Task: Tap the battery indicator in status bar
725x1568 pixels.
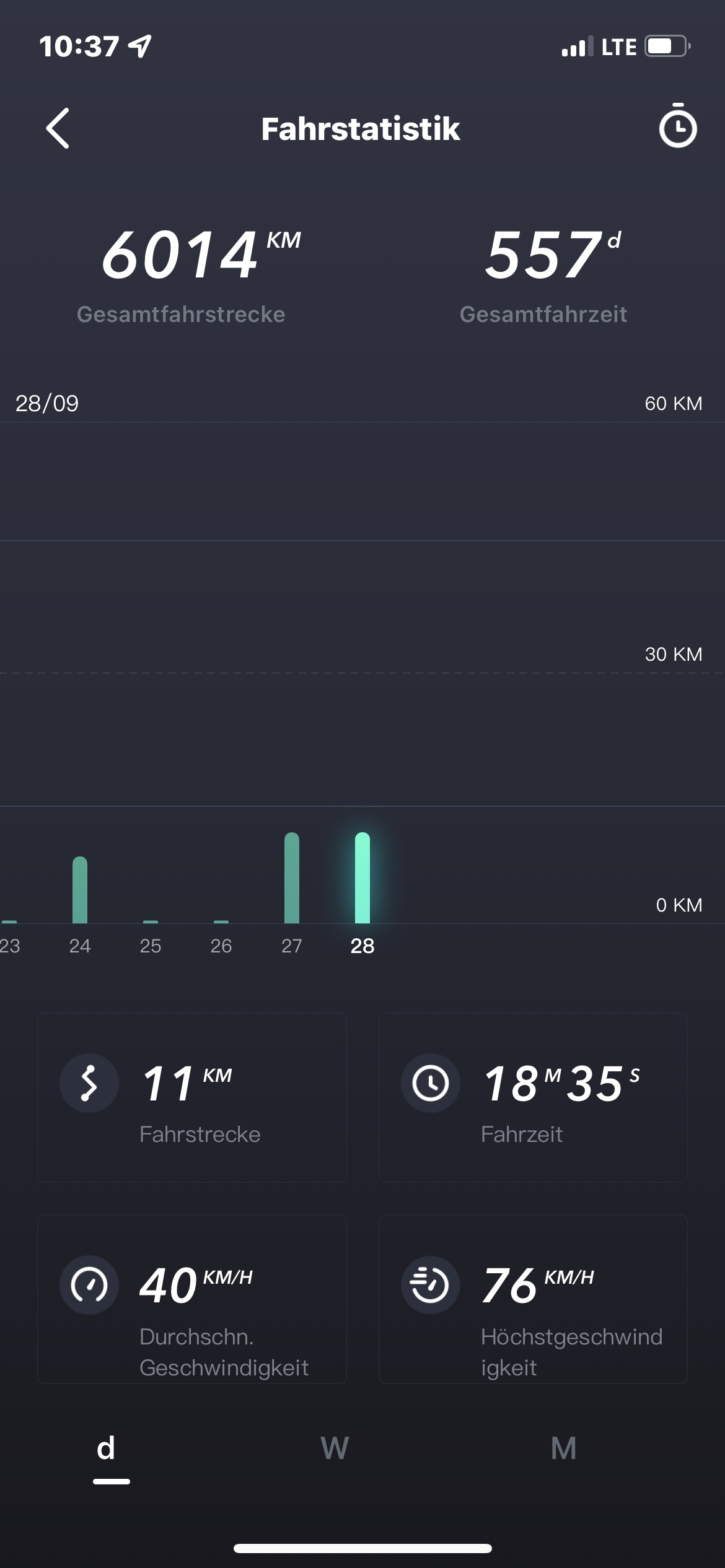Action: pyautogui.click(x=667, y=46)
